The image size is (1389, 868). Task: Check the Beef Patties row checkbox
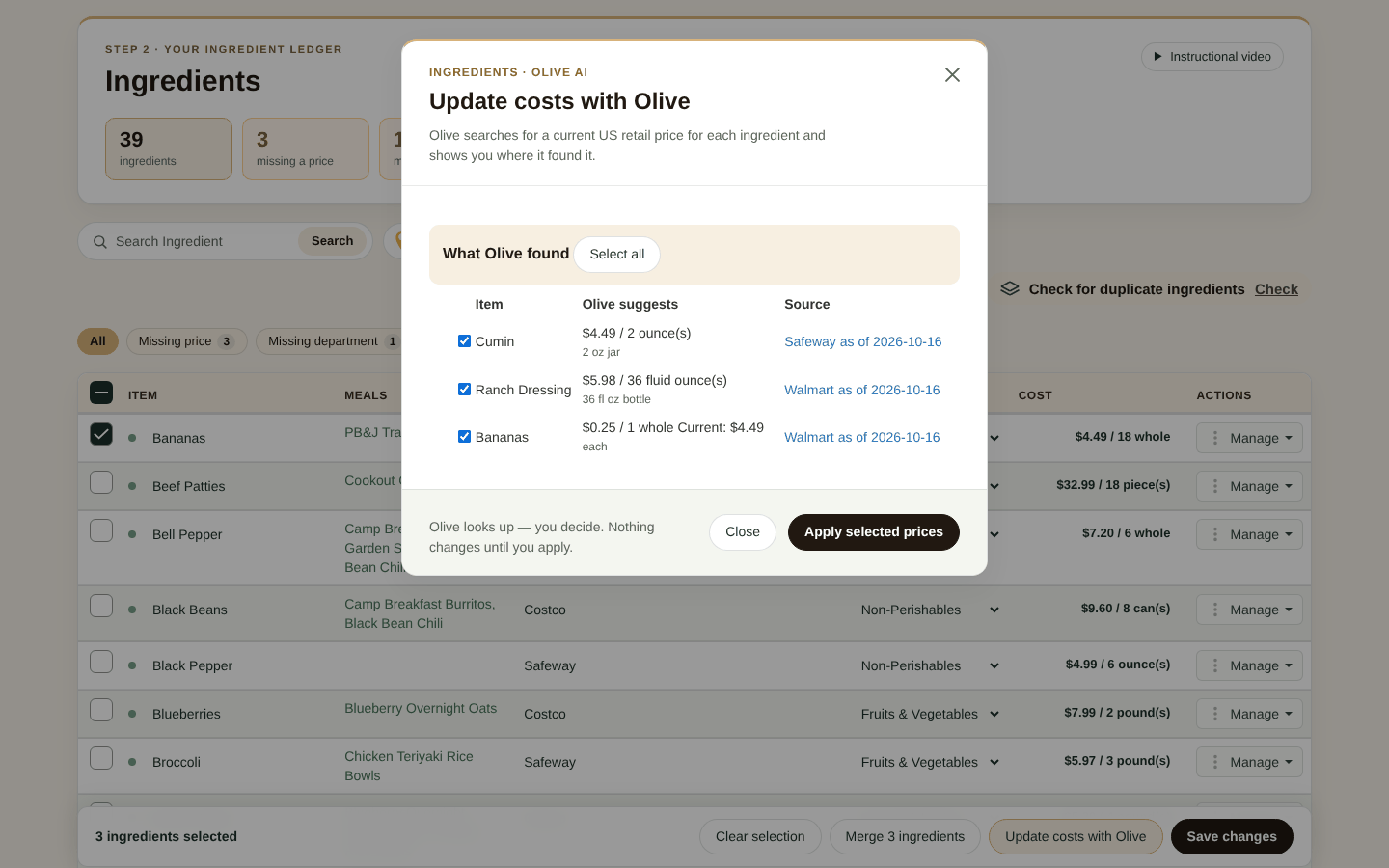coord(101,482)
